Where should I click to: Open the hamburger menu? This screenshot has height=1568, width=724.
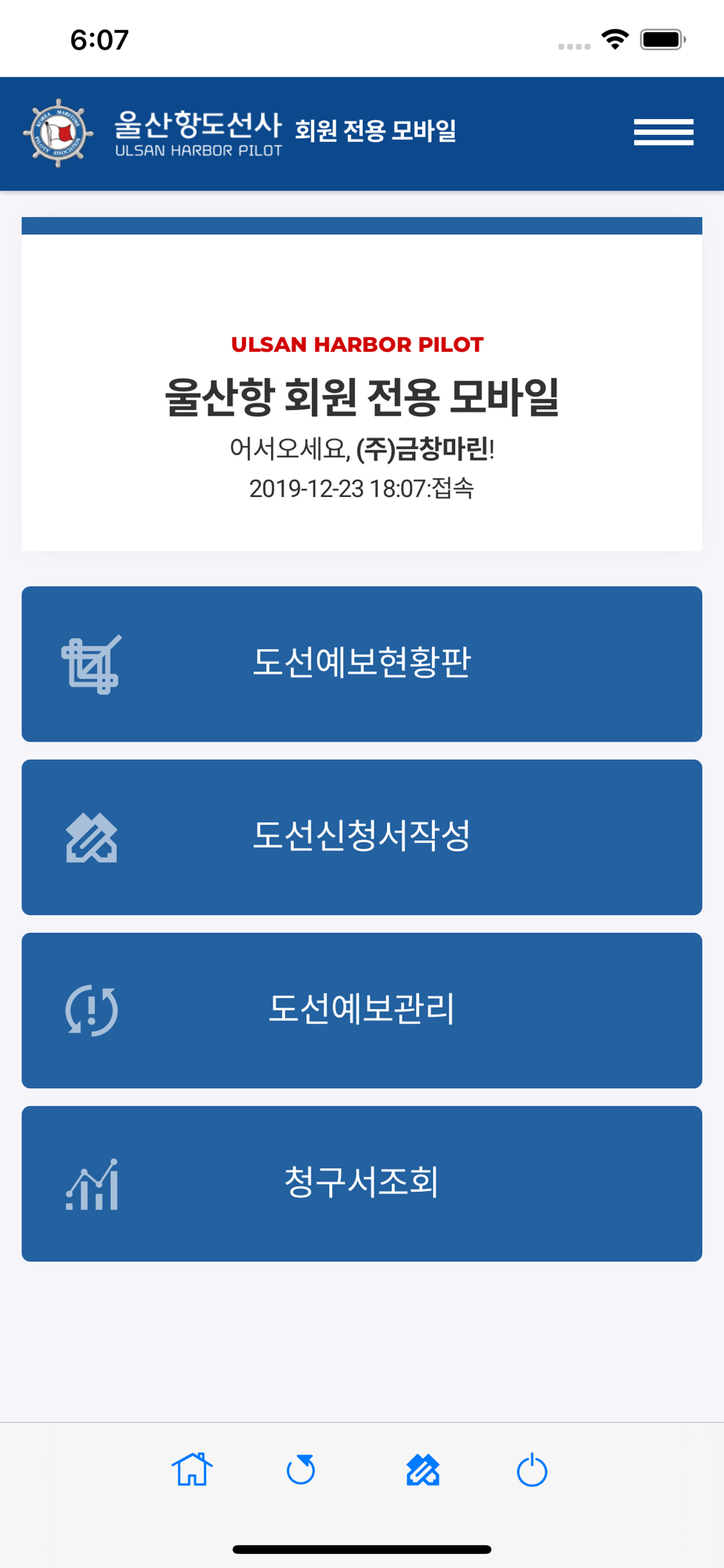[664, 132]
